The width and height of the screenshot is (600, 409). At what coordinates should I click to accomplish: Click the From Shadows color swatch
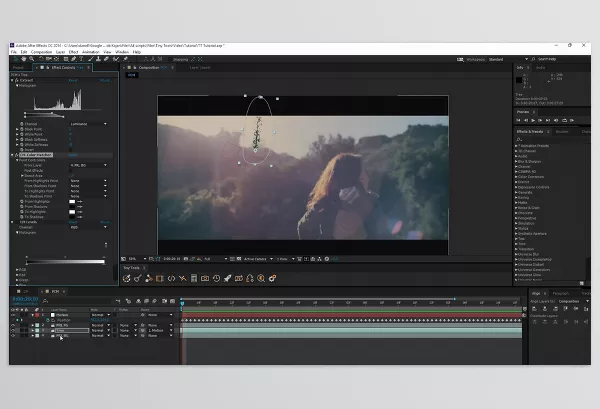click(72, 207)
